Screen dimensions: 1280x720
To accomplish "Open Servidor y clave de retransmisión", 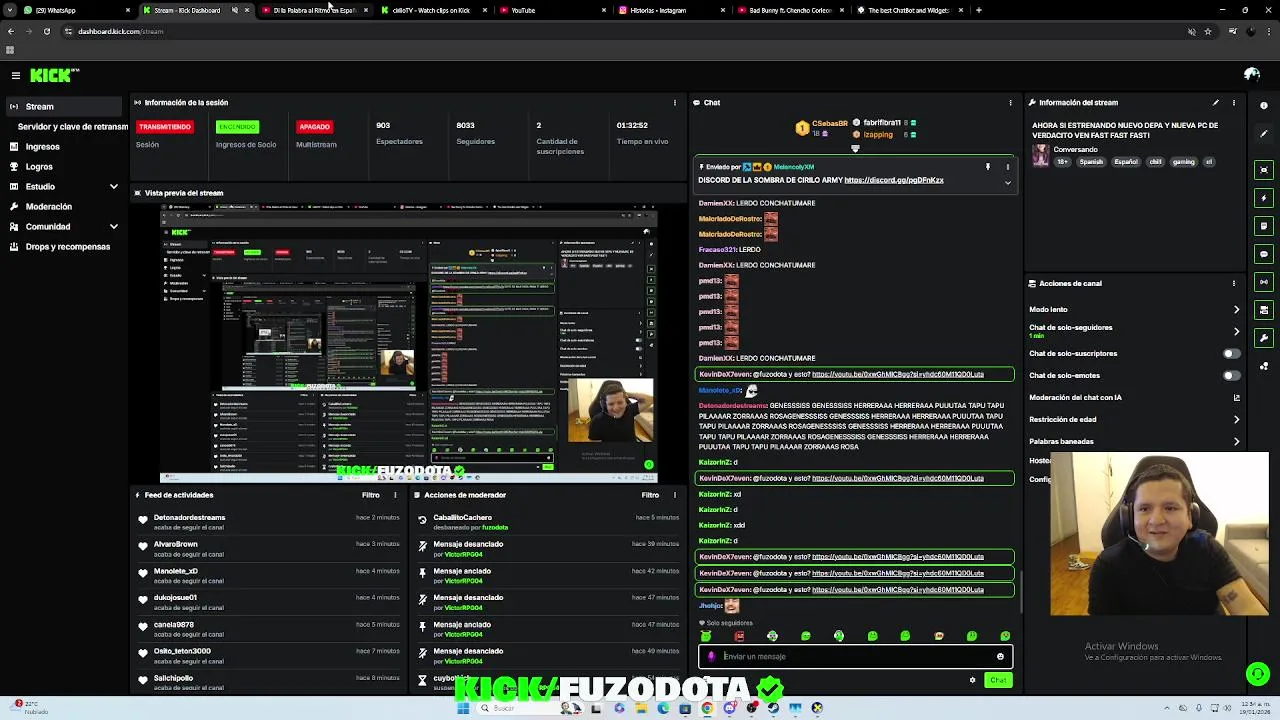I will pyautogui.click(x=72, y=127).
